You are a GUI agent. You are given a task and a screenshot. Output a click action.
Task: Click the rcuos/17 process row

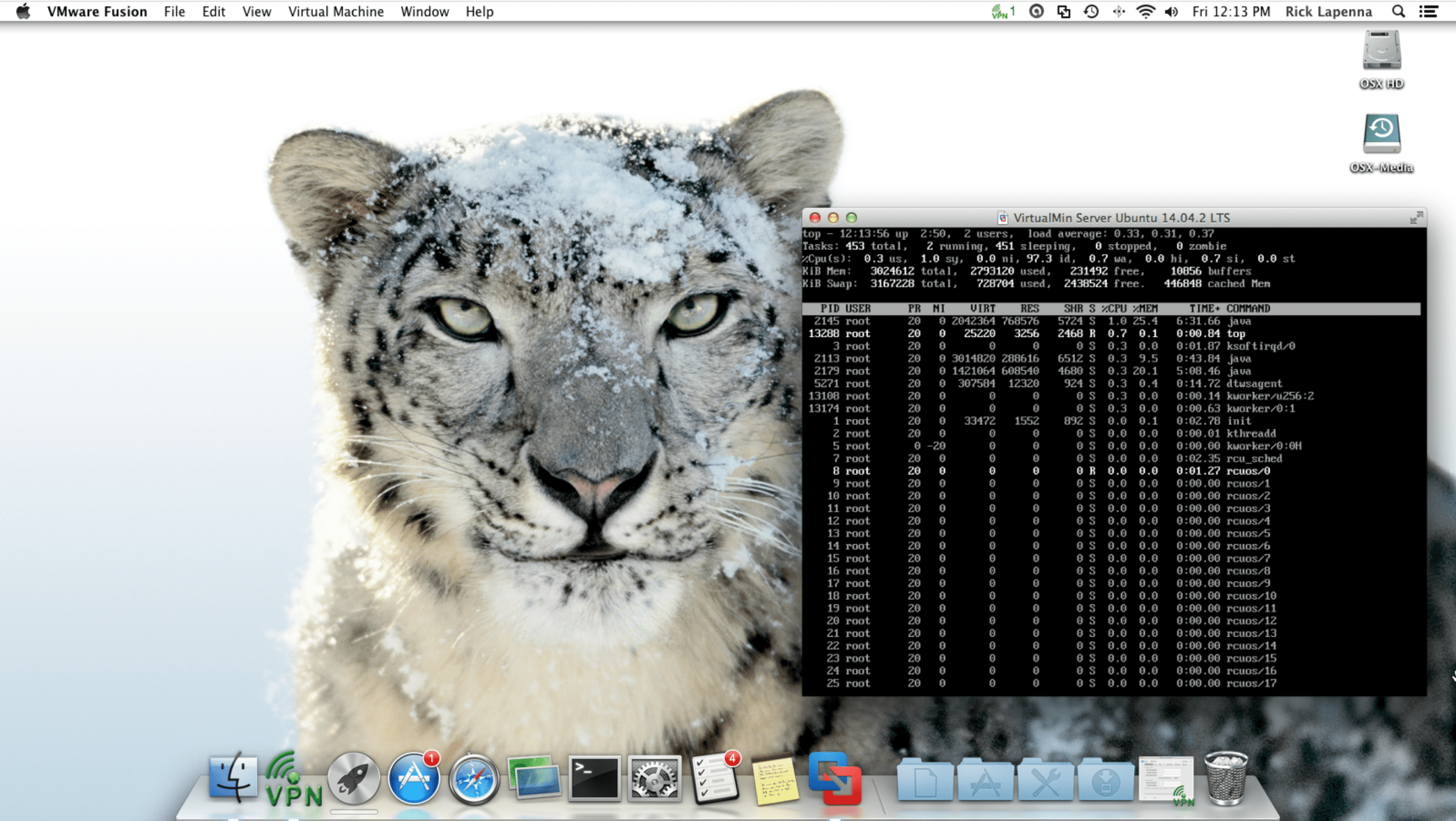(1111, 683)
